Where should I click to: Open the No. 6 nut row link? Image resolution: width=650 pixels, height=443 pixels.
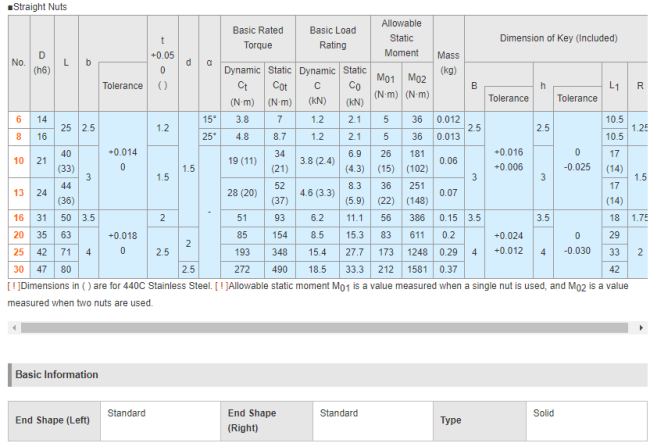point(18,120)
